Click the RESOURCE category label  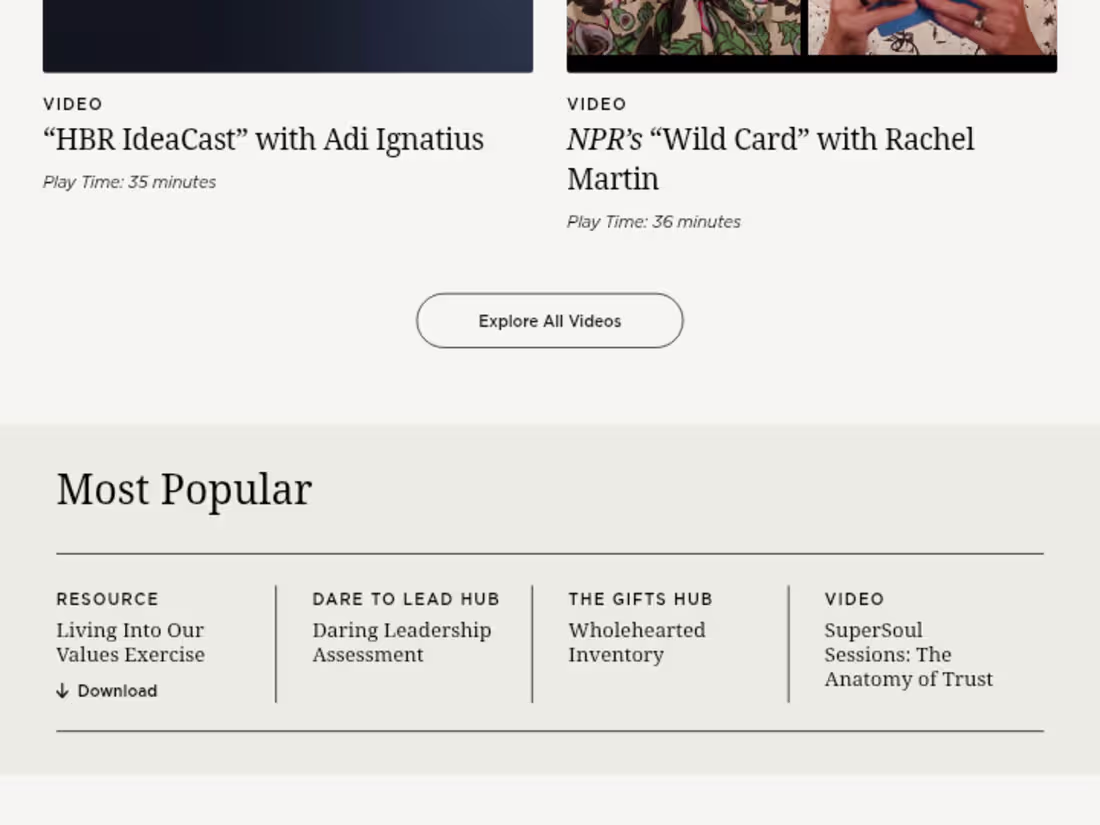107,599
